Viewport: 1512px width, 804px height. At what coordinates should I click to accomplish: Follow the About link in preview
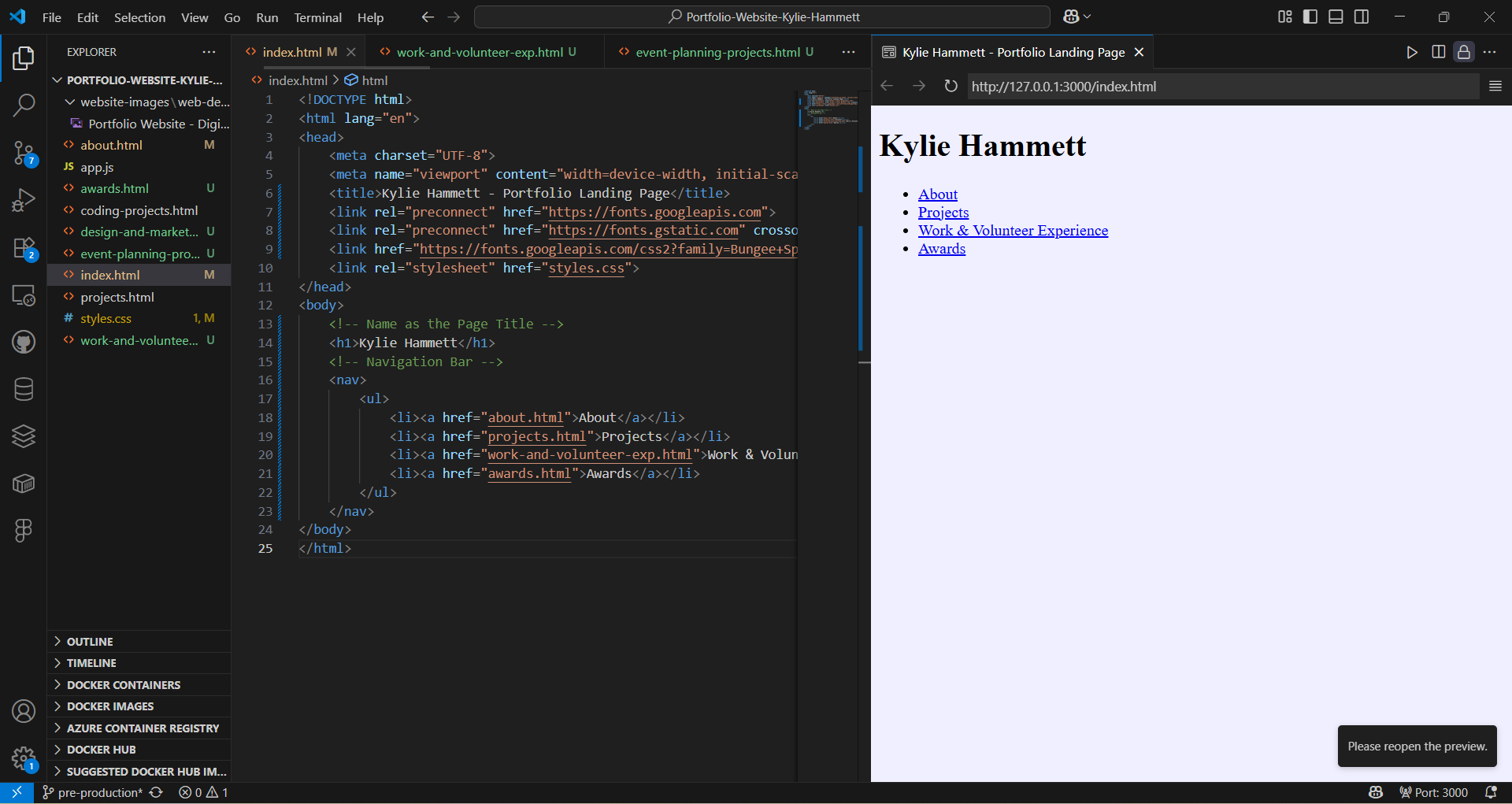tap(937, 195)
